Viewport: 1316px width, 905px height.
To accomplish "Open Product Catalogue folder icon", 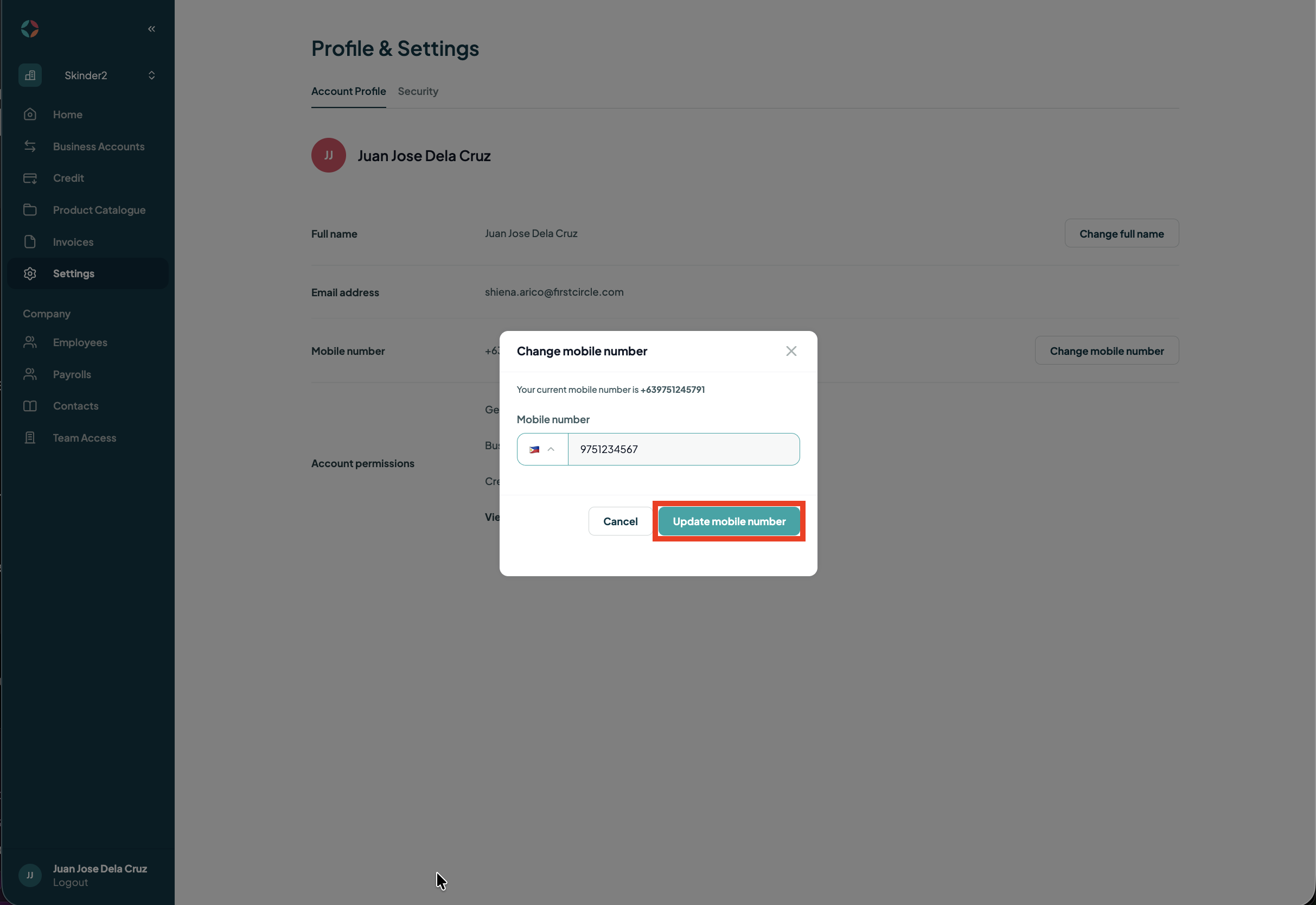I will (x=30, y=210).
